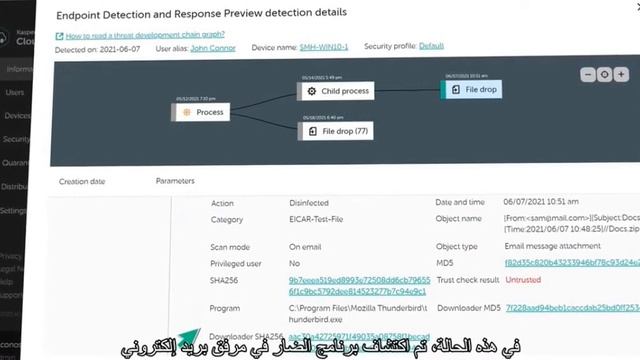
Task: Open the Downloader MD5 hash link
Action: 573,308
